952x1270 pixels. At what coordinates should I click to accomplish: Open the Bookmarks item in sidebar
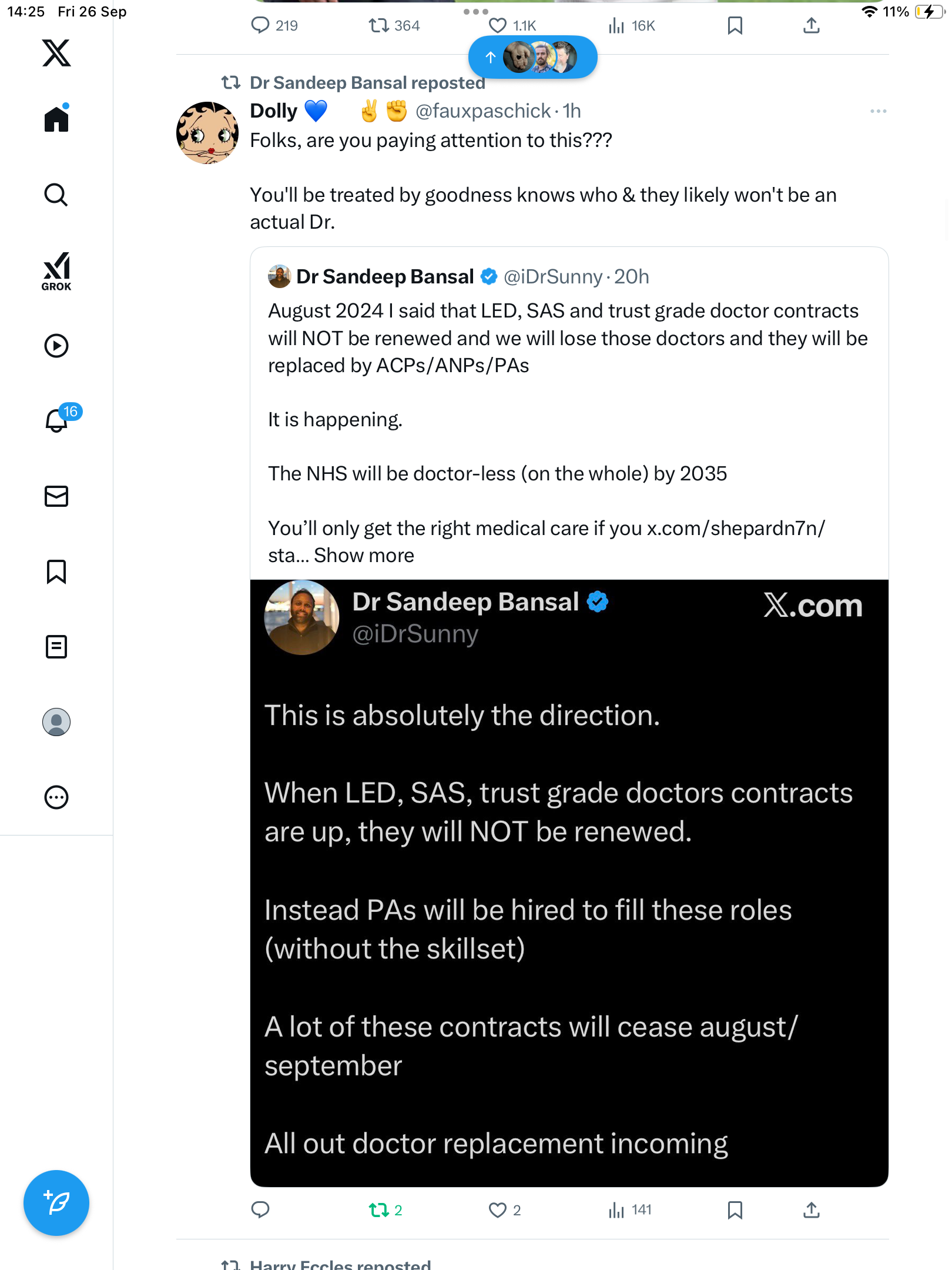pyautogui.click(x=56, y=571)
